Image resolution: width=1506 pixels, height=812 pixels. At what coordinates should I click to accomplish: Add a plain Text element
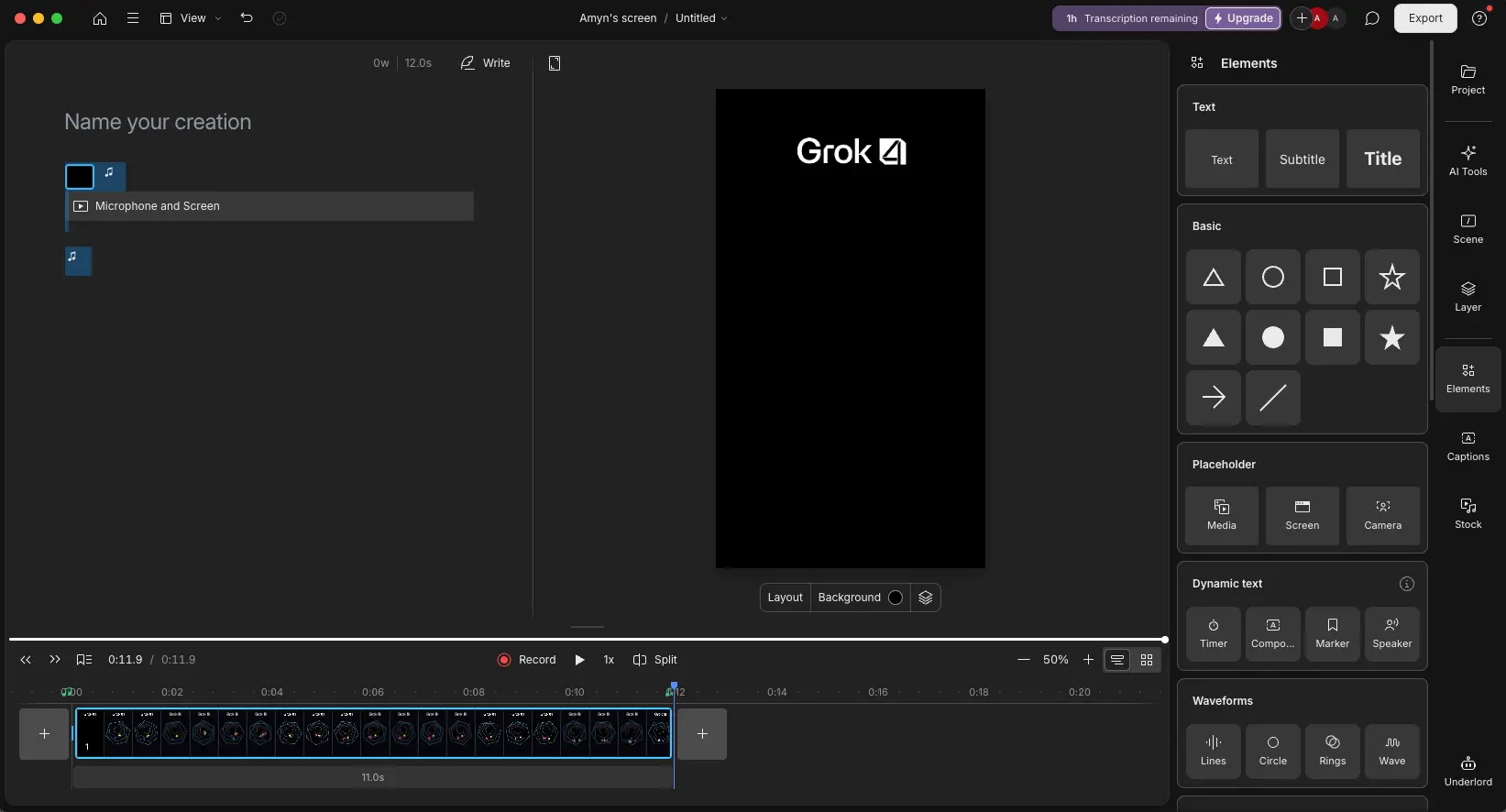pos(1222,159)
